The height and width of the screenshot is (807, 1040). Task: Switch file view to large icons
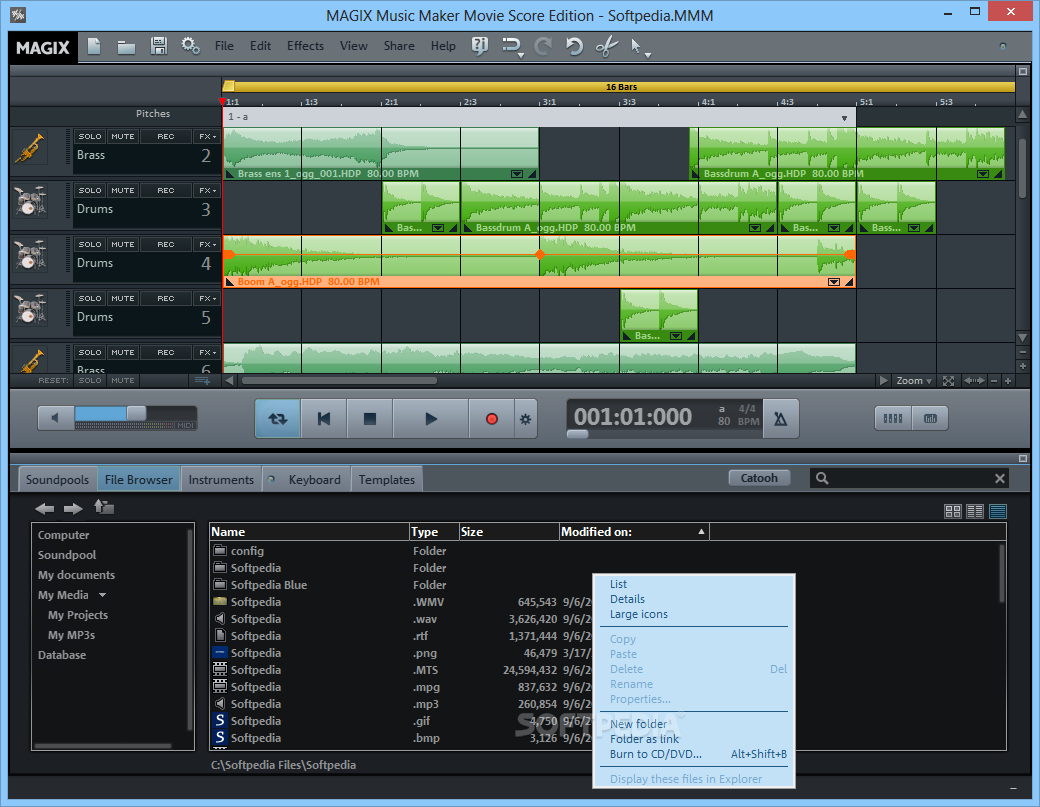click(952, 511)
